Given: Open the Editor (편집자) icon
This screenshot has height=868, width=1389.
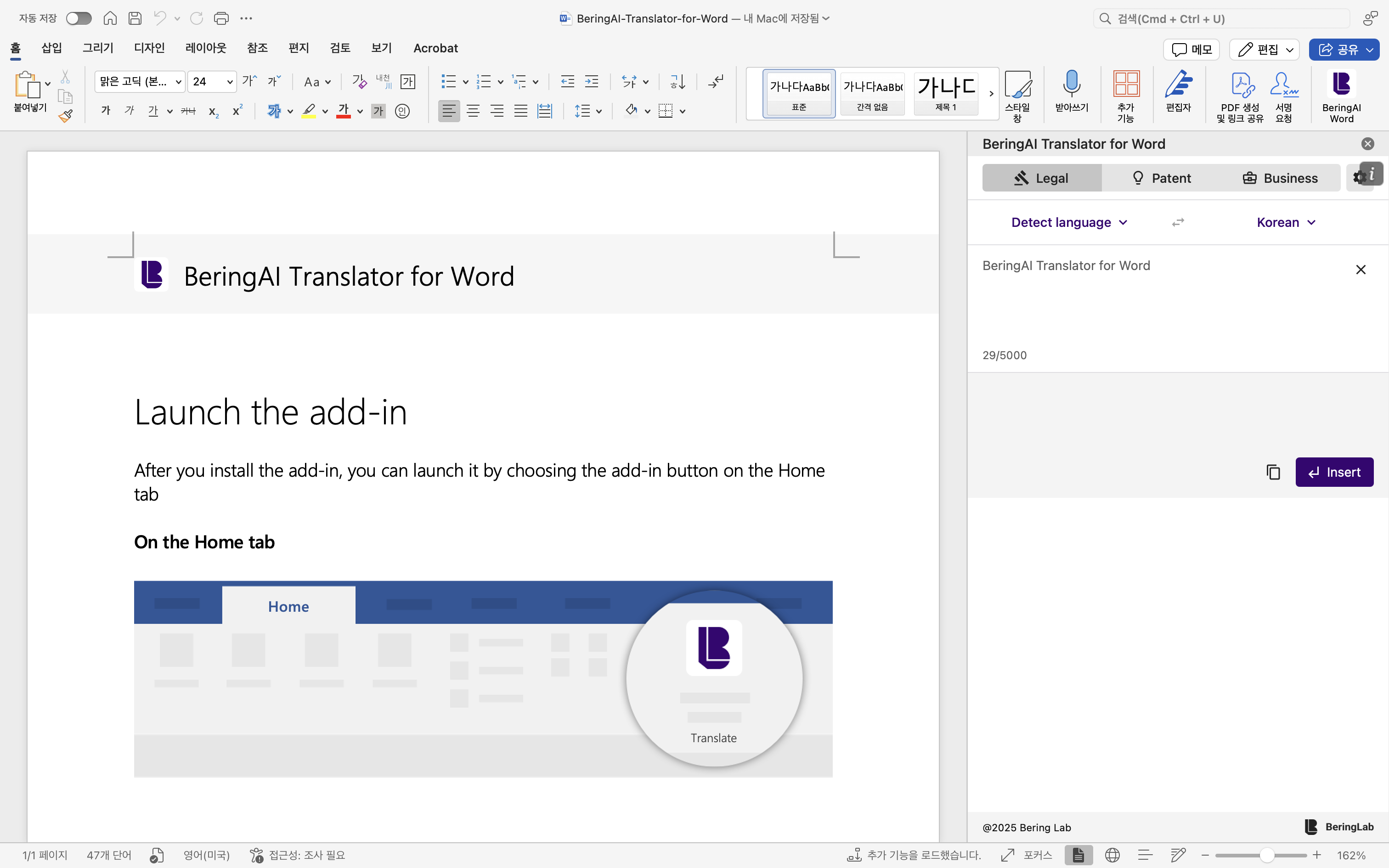Looking at the screenshot, I should coord(1178,91).
